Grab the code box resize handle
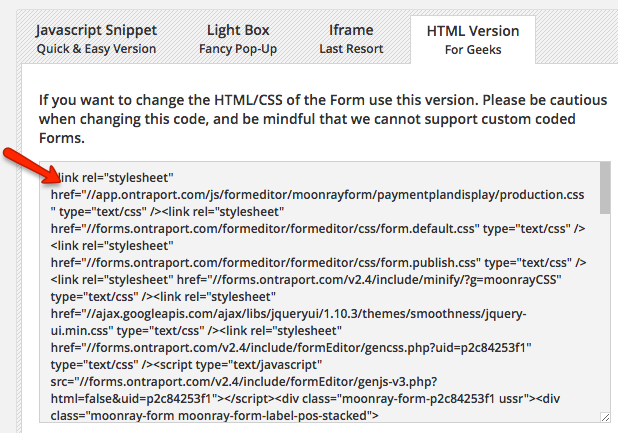The height and width of the screenshot is (433, 618). 605,416
